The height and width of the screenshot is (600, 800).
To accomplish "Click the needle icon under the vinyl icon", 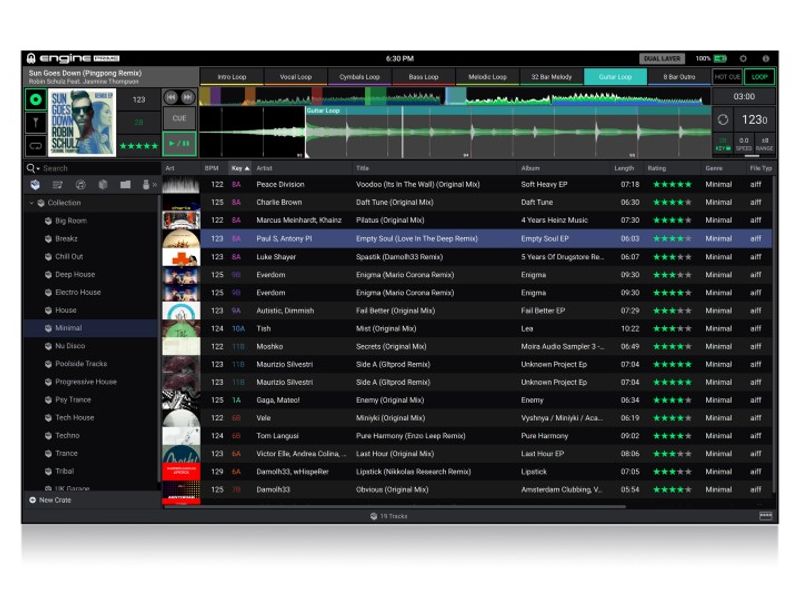I will (36, 122).
